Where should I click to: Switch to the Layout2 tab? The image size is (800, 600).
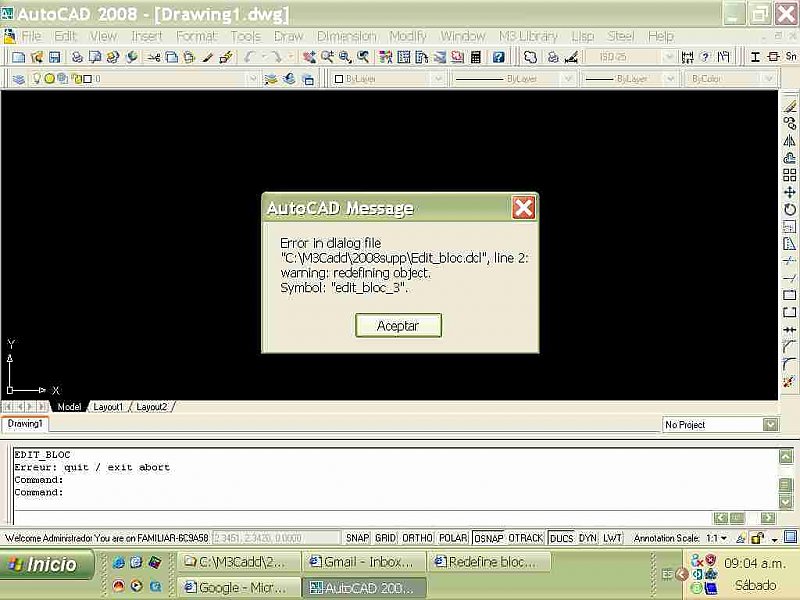(152, 407)
